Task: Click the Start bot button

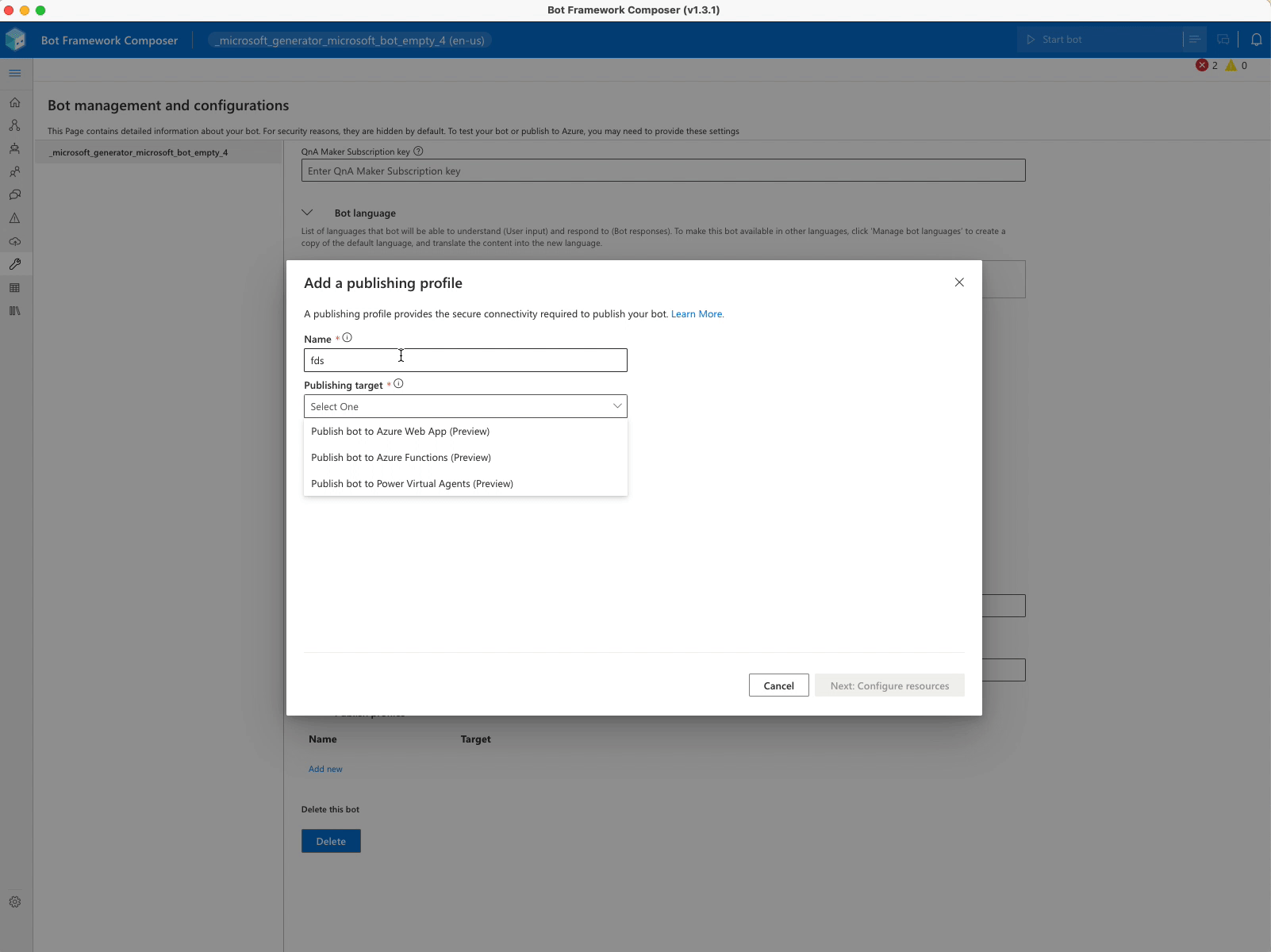Action: coord(1100,40)
